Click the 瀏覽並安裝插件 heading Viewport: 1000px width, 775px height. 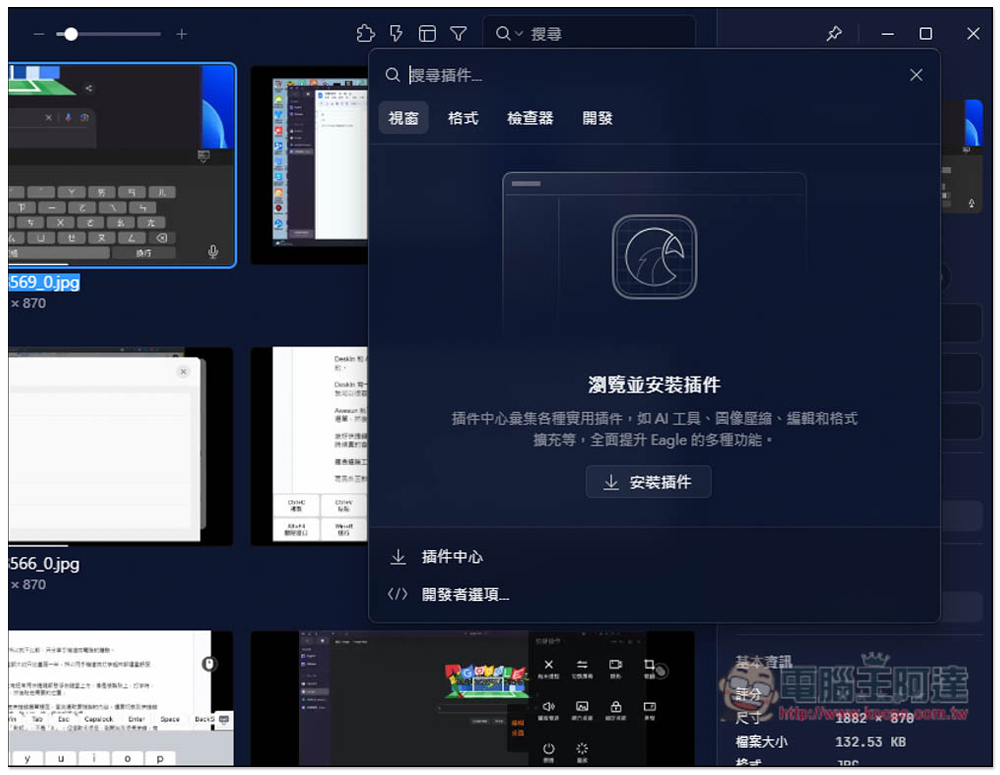654,385
